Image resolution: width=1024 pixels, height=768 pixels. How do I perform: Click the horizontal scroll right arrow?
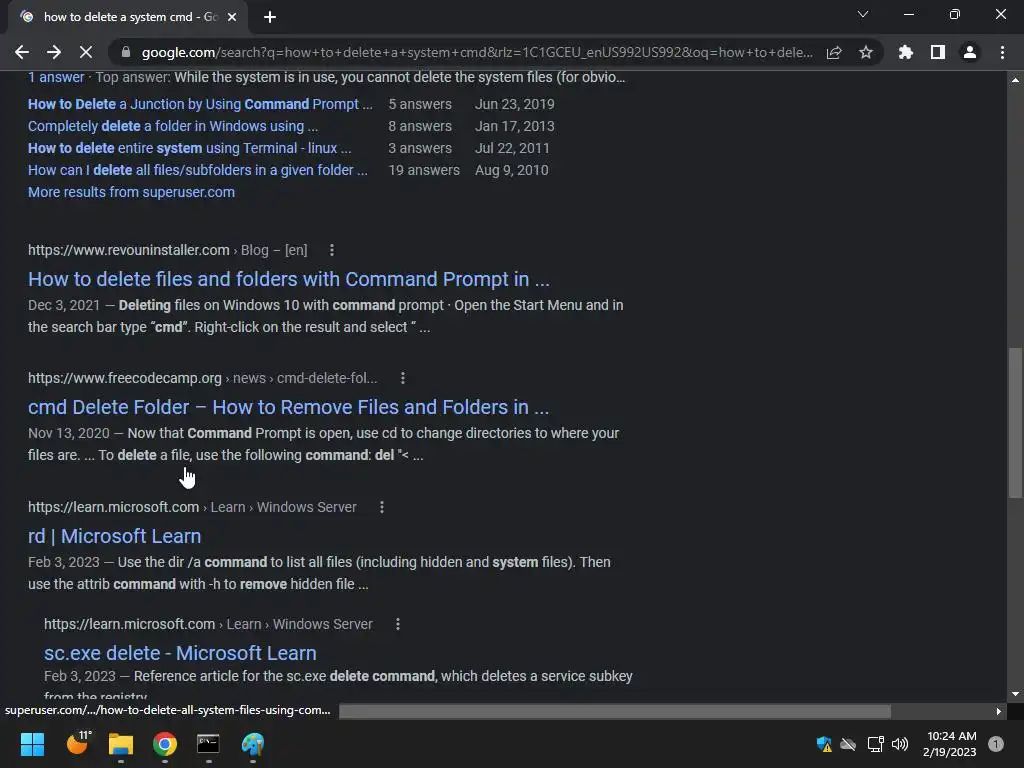[x=999, y=712]
